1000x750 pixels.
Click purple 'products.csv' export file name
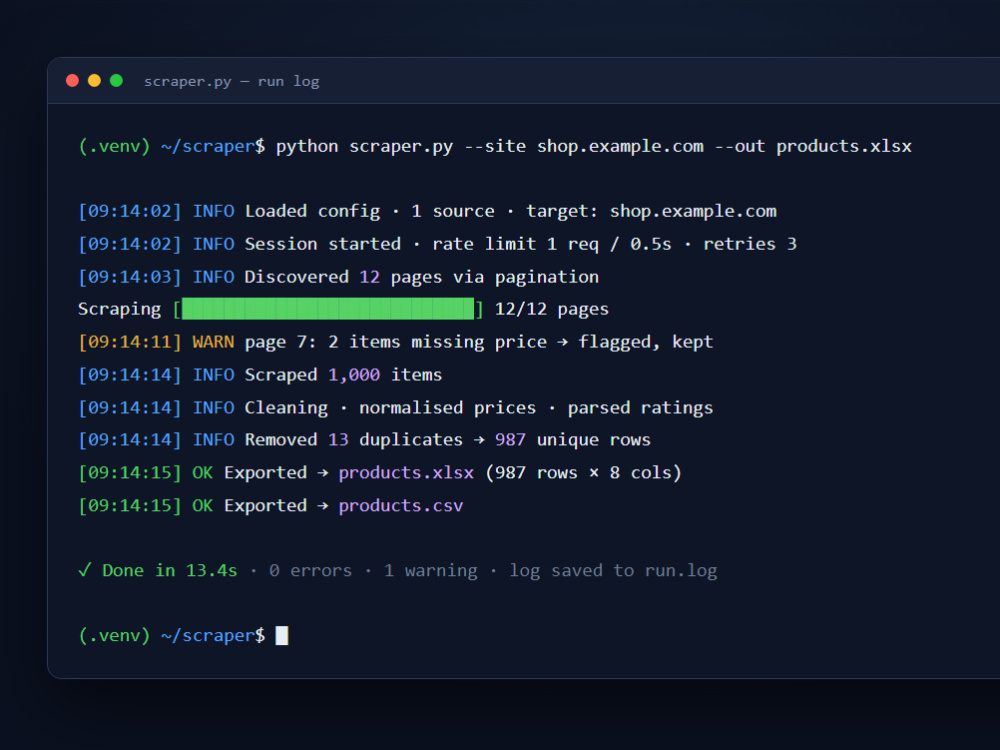[401, 506]
